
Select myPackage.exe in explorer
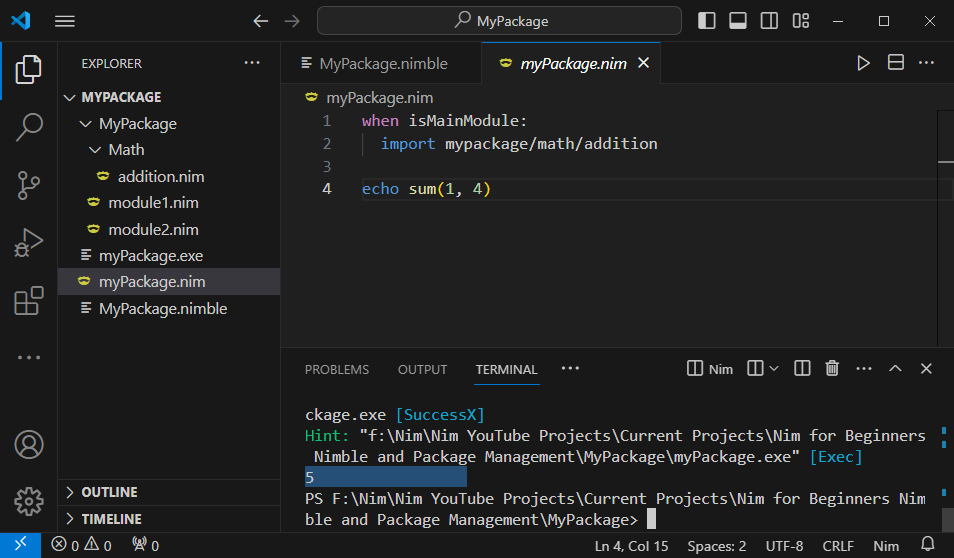[169, 256]
